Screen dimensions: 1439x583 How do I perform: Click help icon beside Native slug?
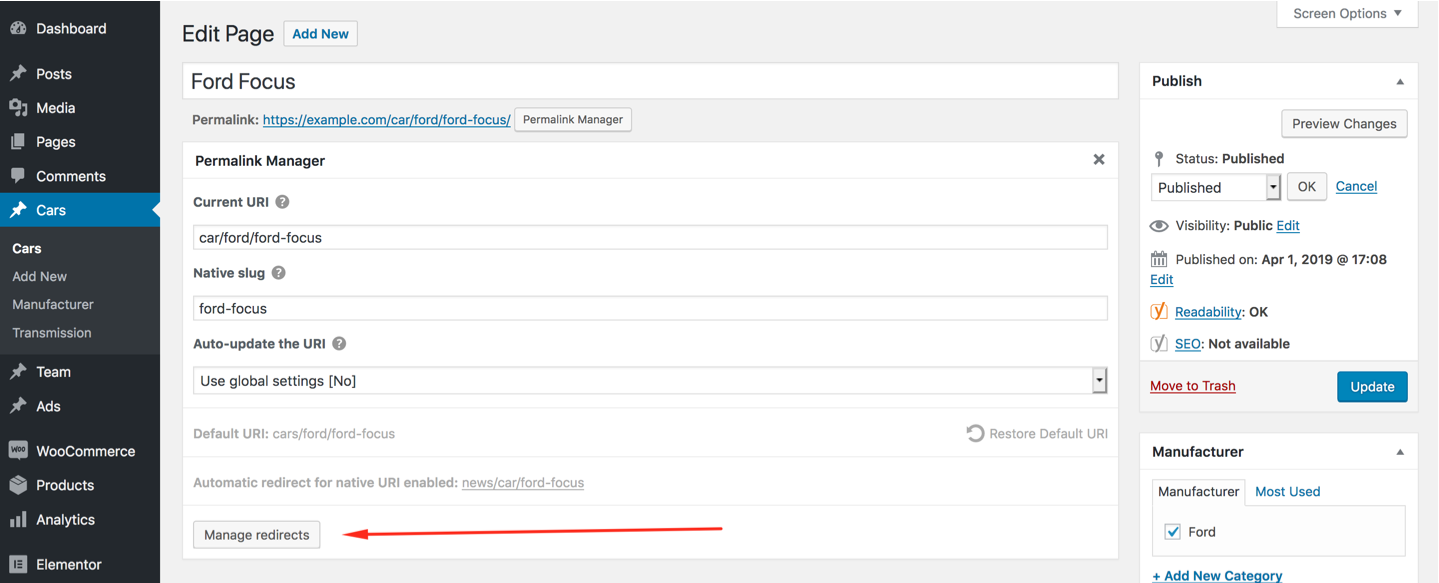(279, 273)
